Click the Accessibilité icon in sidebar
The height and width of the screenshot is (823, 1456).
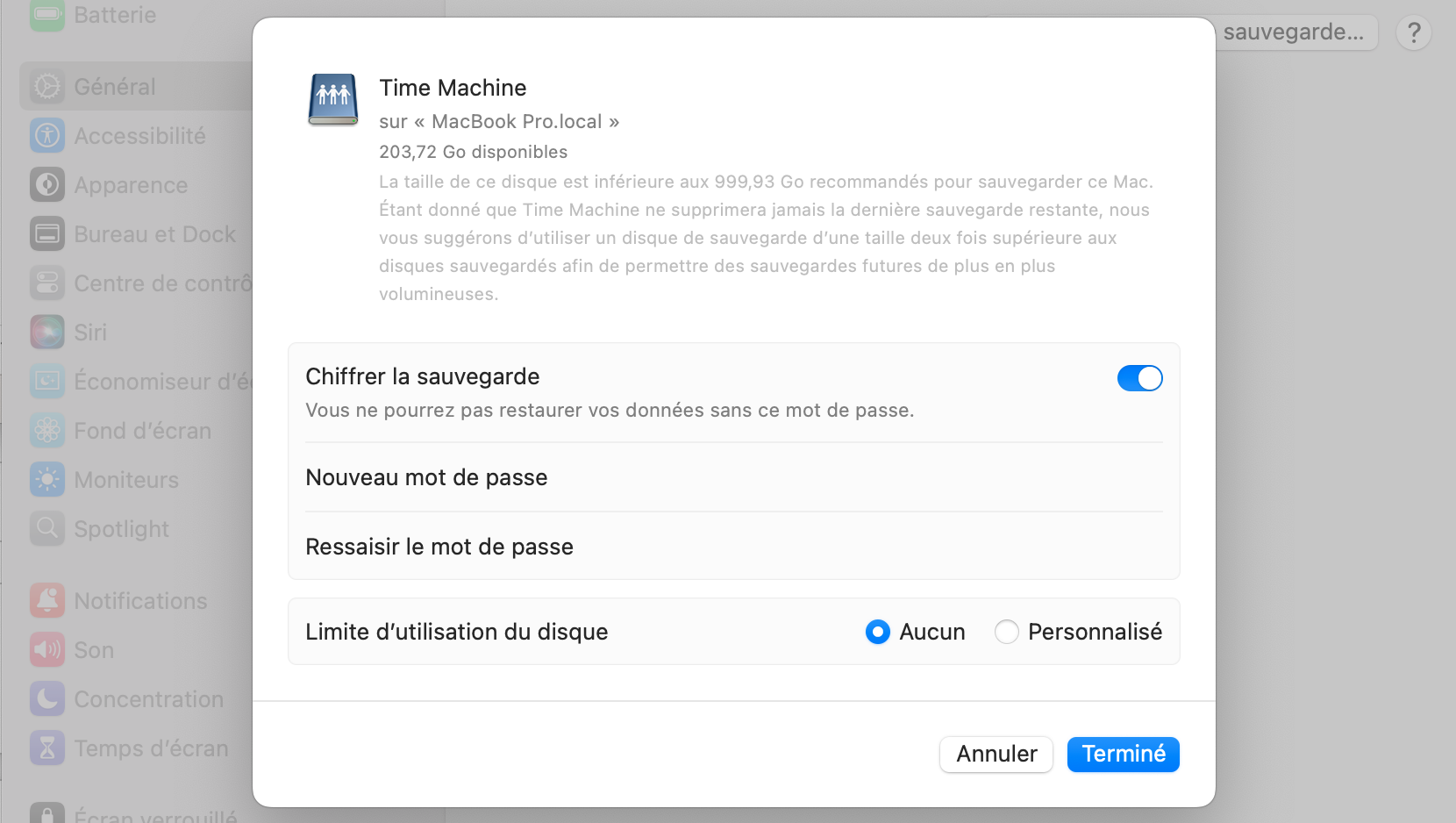[47, 136]
